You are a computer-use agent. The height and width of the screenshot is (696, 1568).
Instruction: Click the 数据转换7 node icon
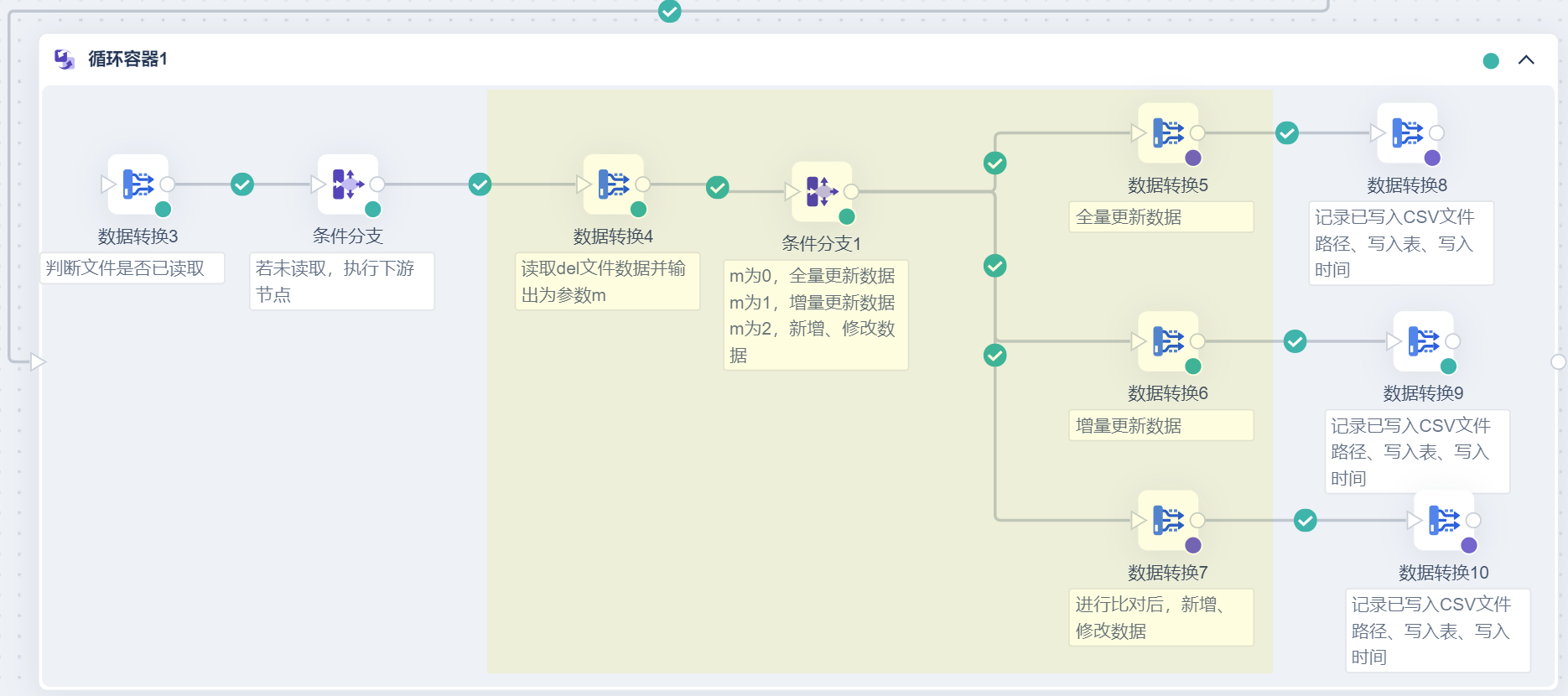(1168, 520)
